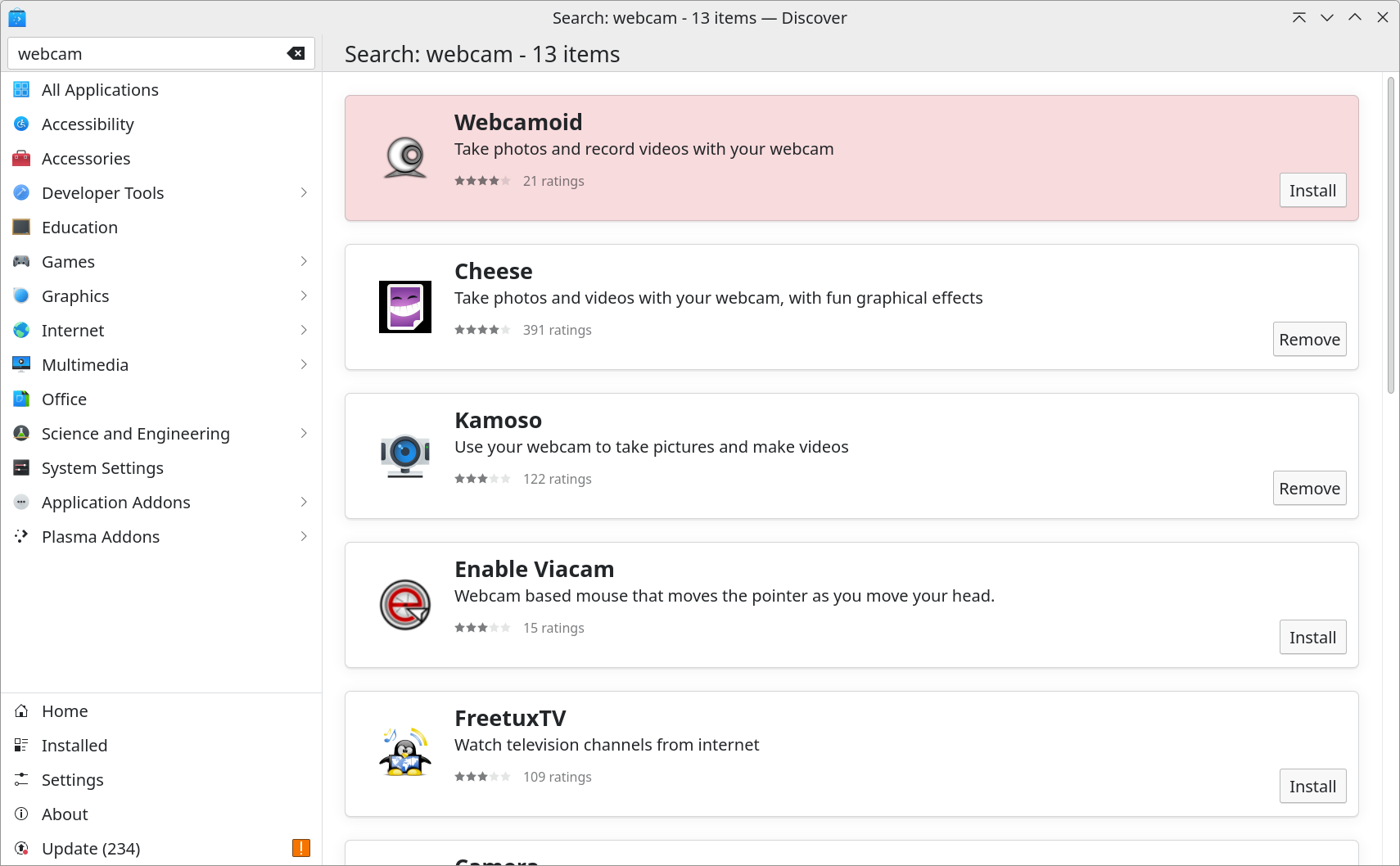The width and height of the screenshot is (1400, 866).
Task: Click the Plasma Addons icon
Action: click(21, 536)
